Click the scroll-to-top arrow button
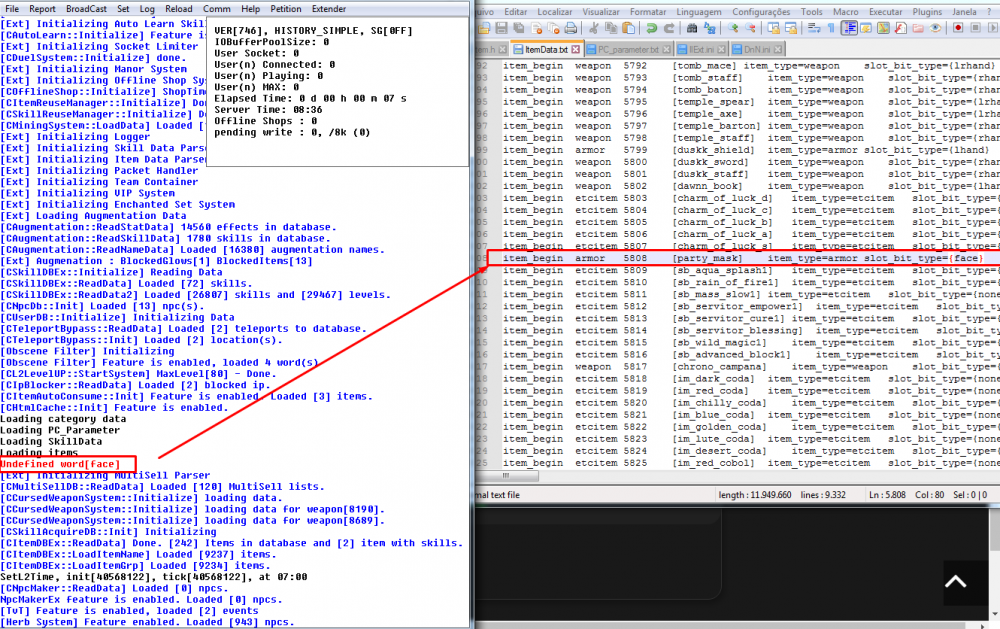The height and width of the screenshot is (629, 1000). pos(955,582)
